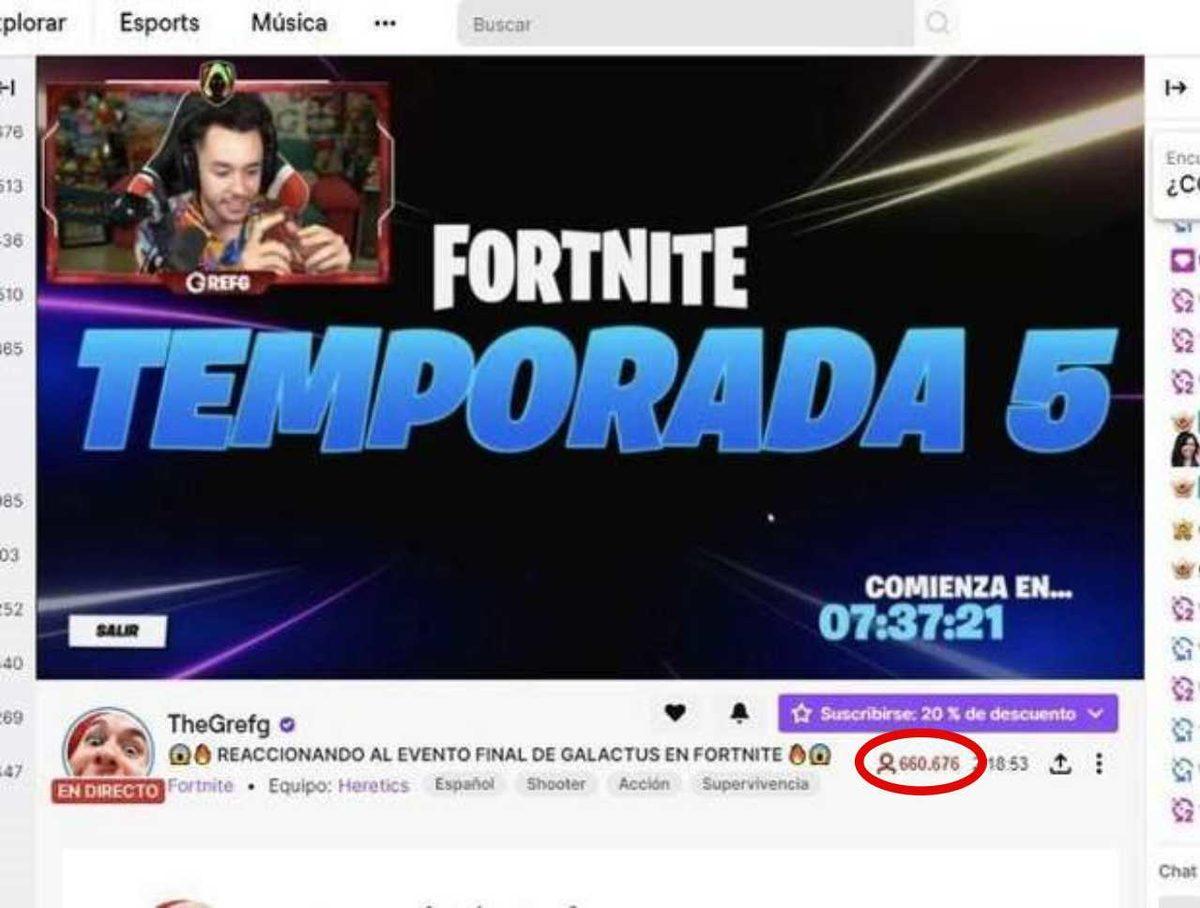Share the stream via the upload icon

click(x=1062, y=764)
